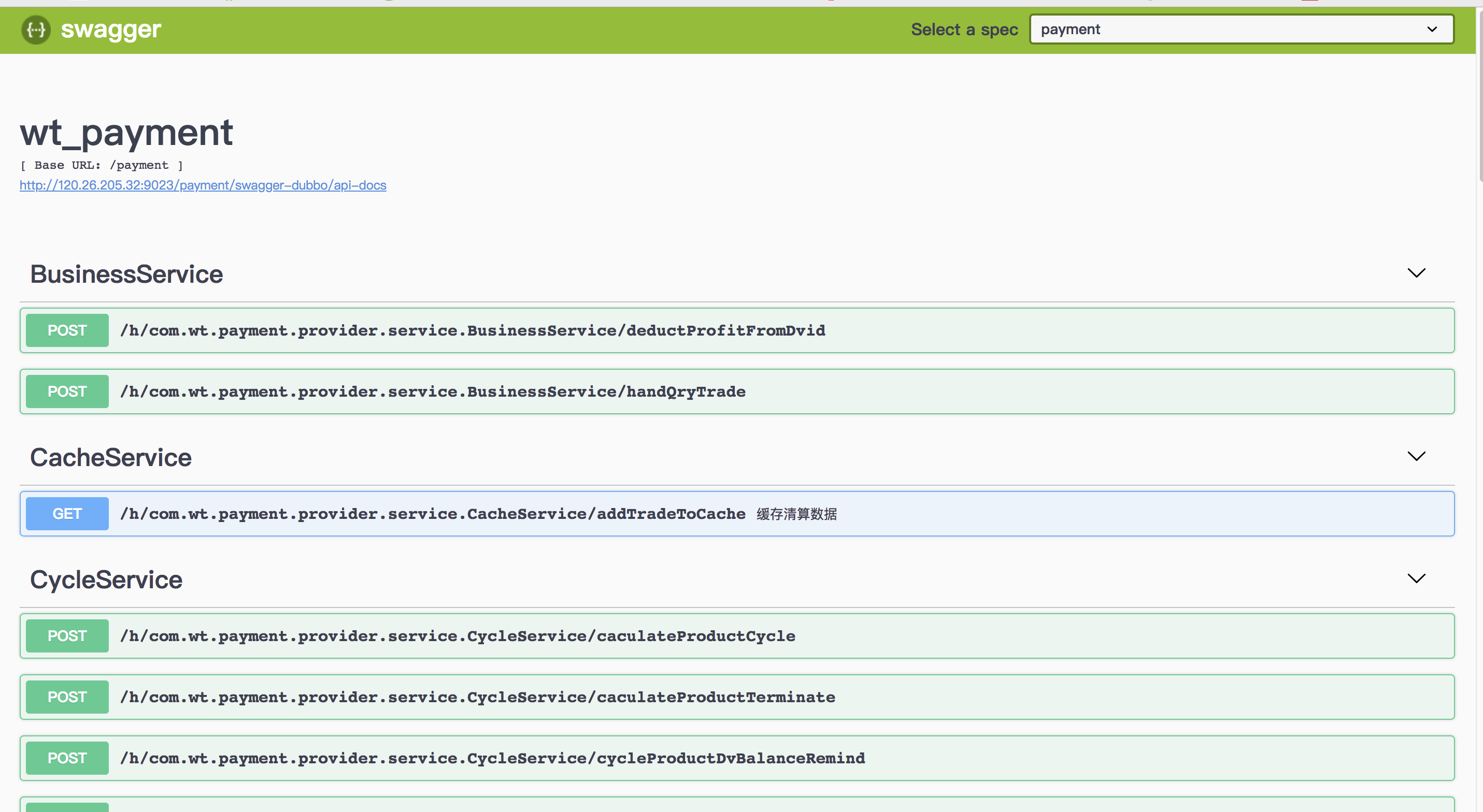Collapse the CycleService section chevron
The width and height of the screenshot is (1483, 812).
tap(1416, 578)
